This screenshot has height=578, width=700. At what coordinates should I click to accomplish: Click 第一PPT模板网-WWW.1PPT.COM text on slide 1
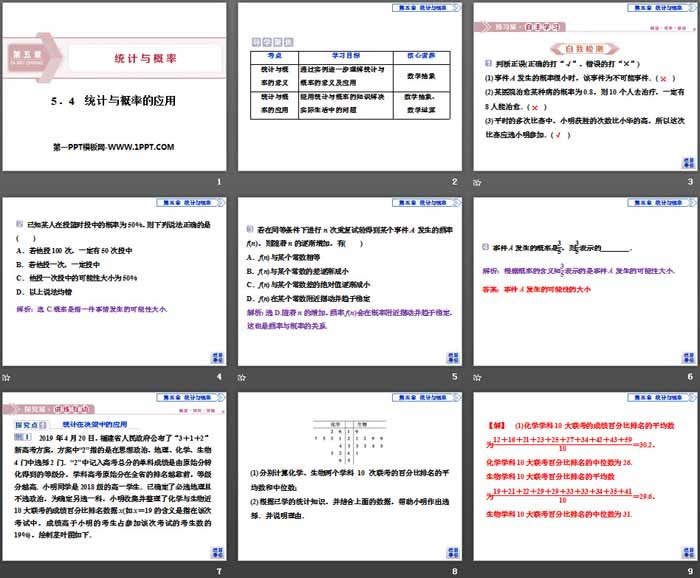point(114,147)
